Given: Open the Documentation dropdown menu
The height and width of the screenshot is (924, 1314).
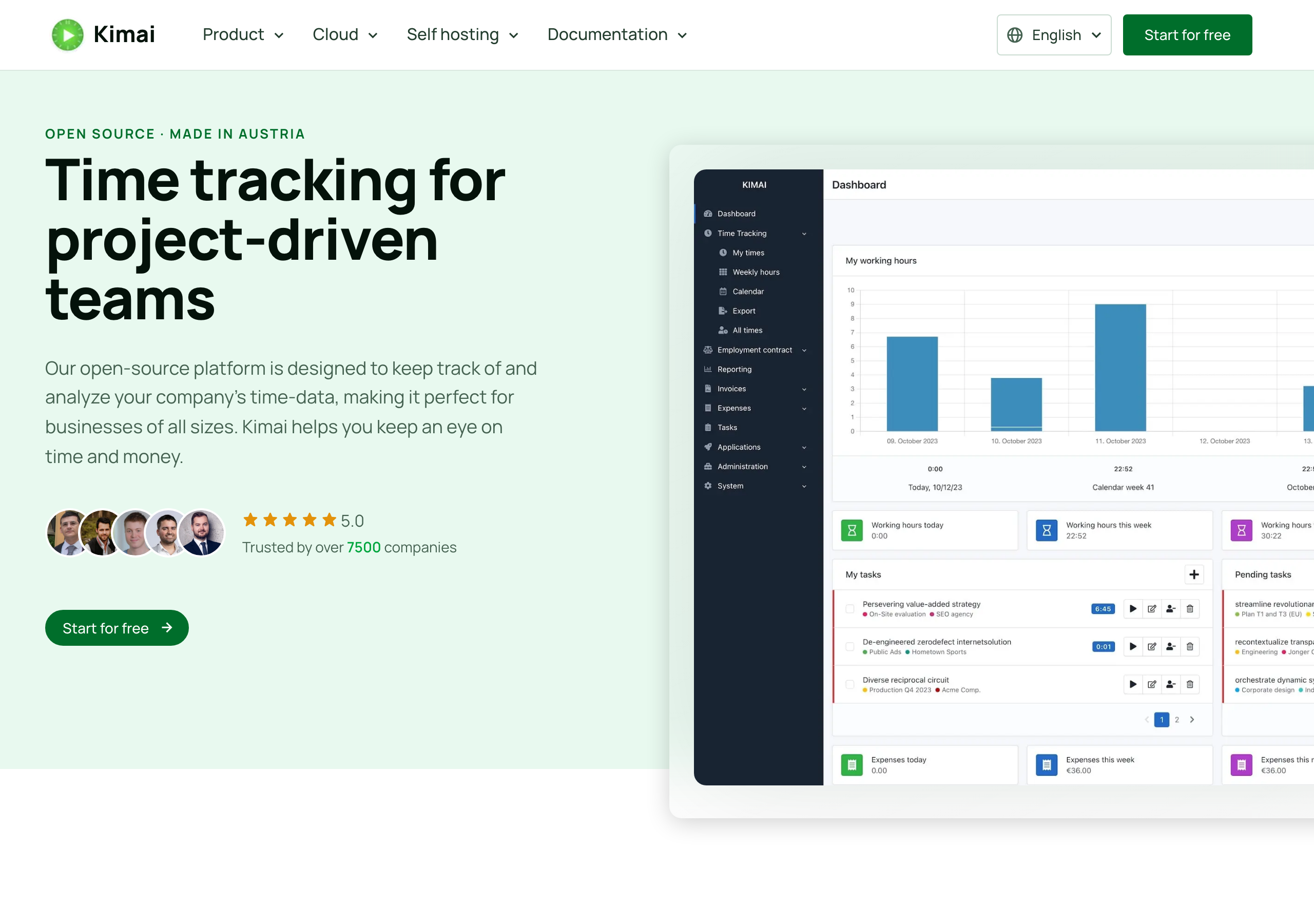Looking at the screenshot, I should point(617,35).
